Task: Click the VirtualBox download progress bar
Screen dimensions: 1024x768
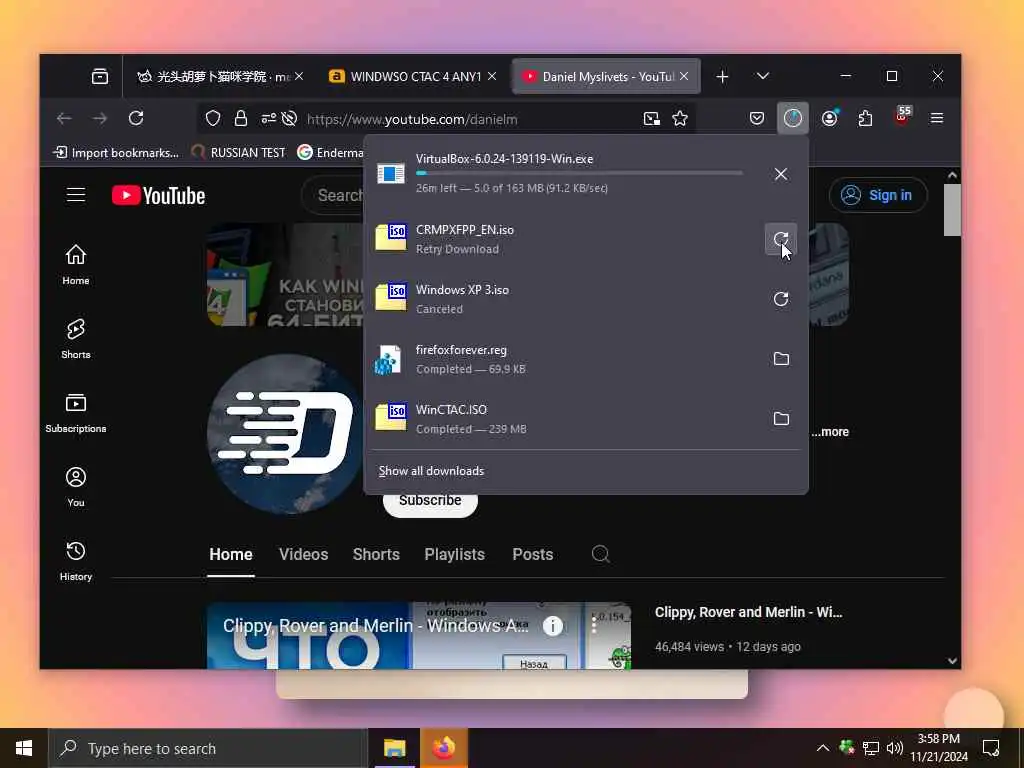Action: (x=579, y=173)
